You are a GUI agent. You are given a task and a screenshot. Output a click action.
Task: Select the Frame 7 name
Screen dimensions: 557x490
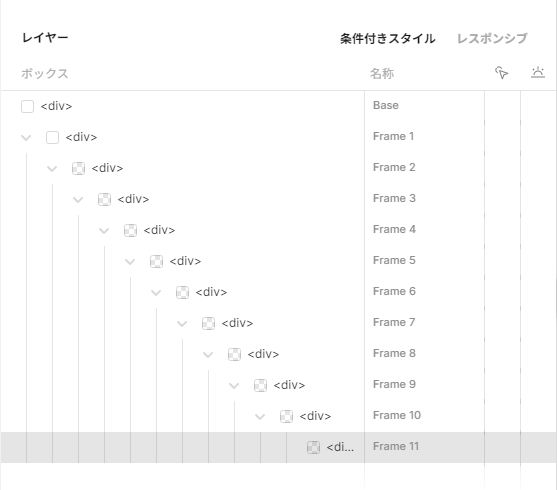394,322
